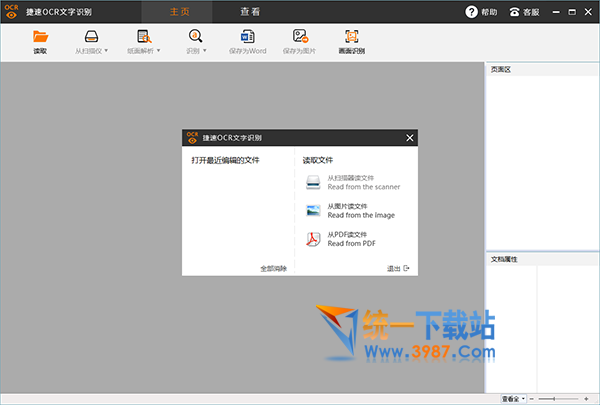Click the 保存为Word toolbar icon
The width and height of the screenshot is (600, 405).
click(x=248, y=37)
